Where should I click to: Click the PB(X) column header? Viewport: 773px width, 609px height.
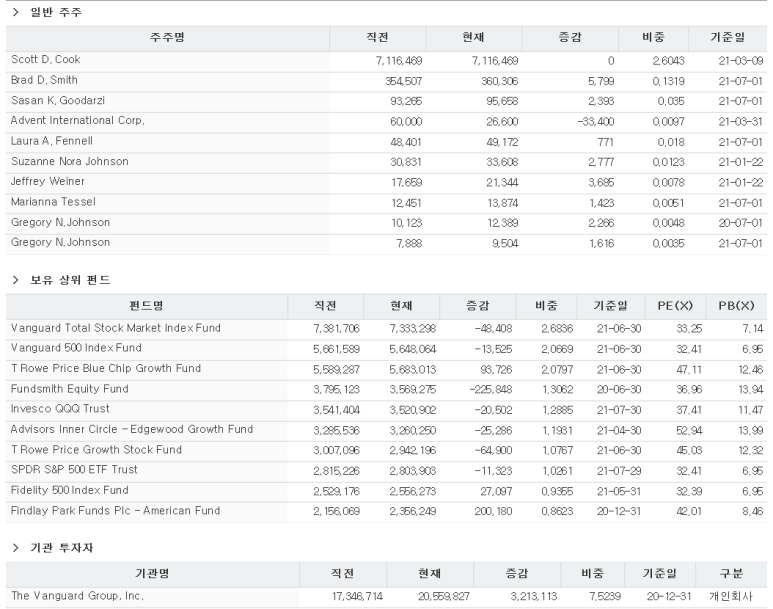[x=736, y=306]
